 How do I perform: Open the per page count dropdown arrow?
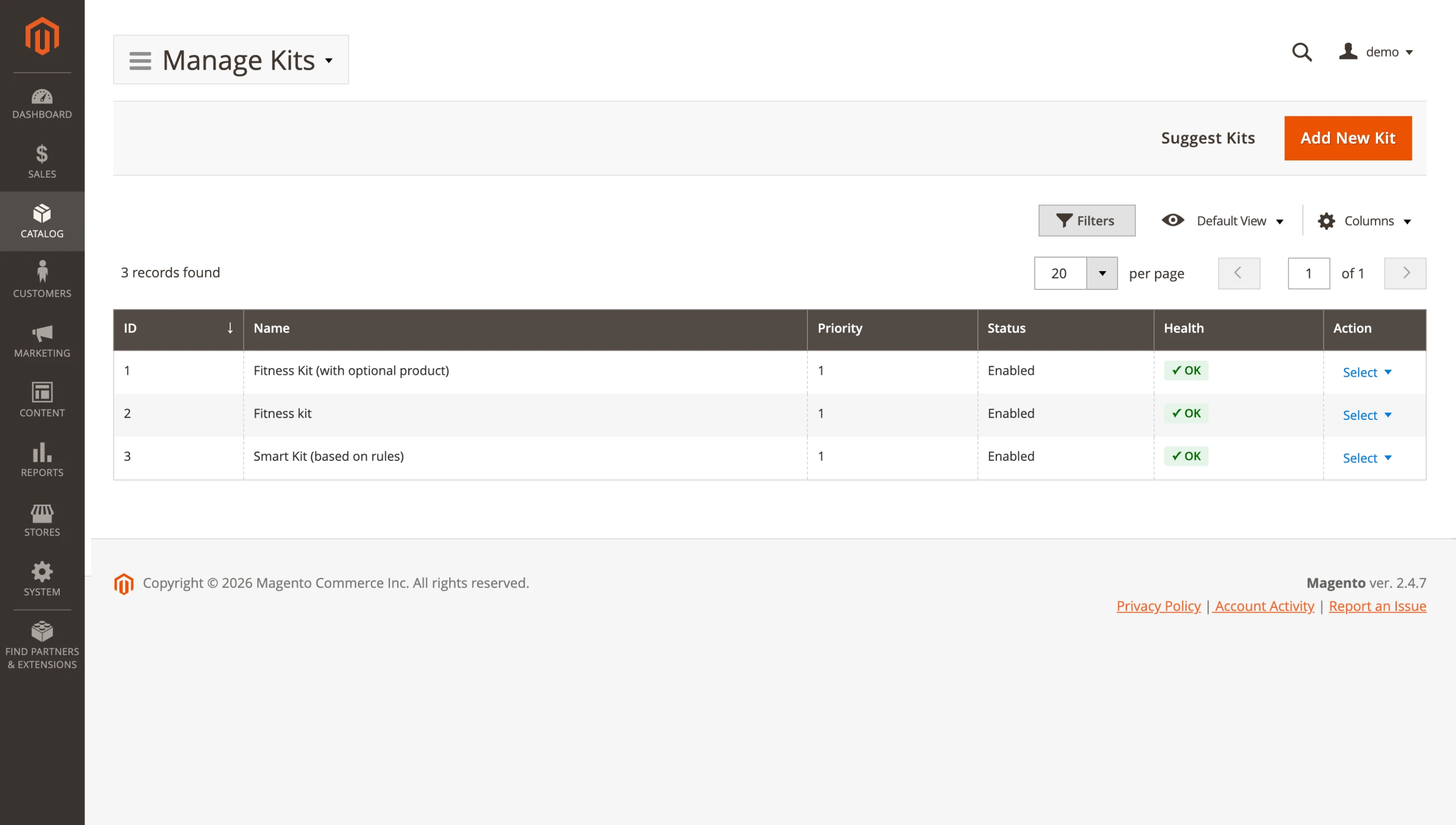point(1102,273)
